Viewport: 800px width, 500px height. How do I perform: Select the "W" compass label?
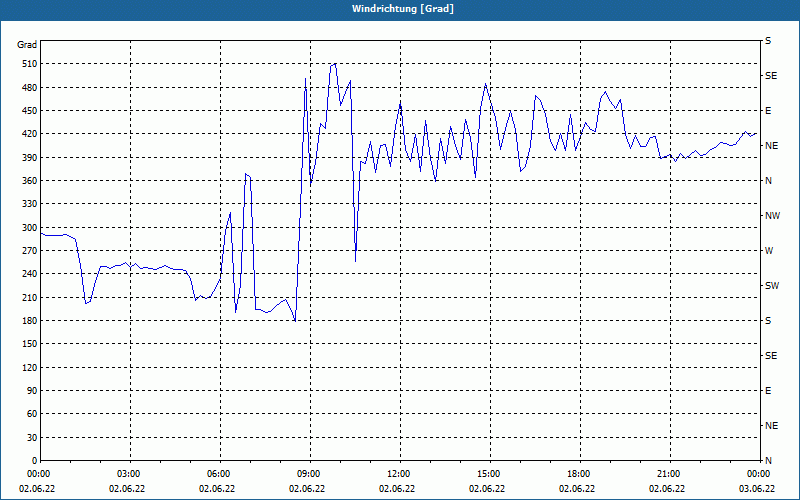(769, 251)
